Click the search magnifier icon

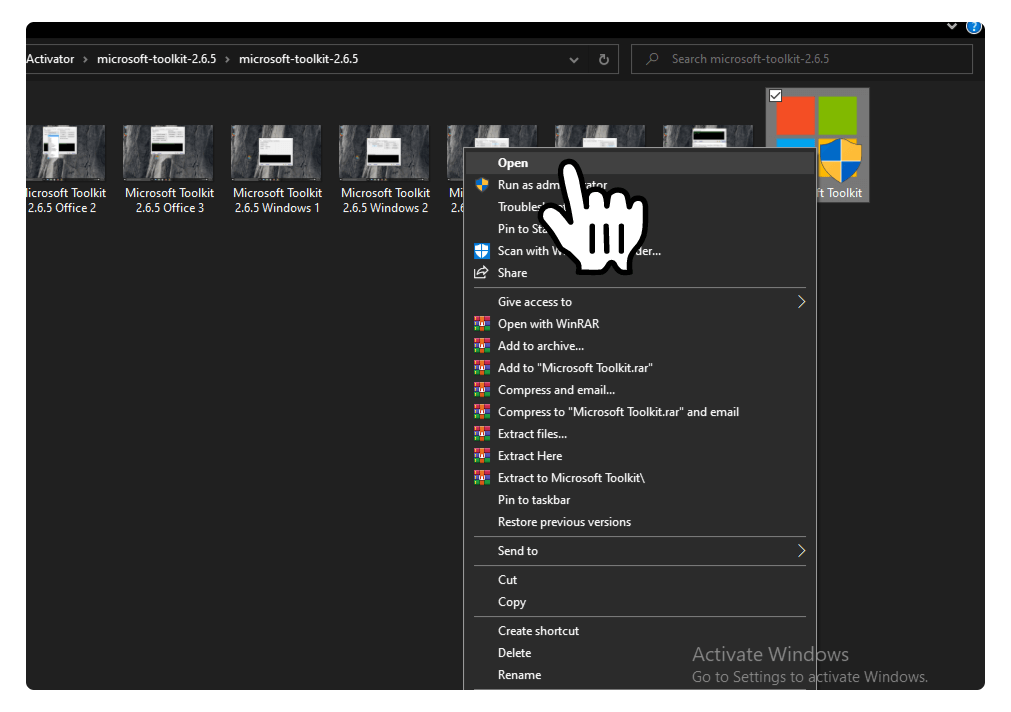point(652,59)
